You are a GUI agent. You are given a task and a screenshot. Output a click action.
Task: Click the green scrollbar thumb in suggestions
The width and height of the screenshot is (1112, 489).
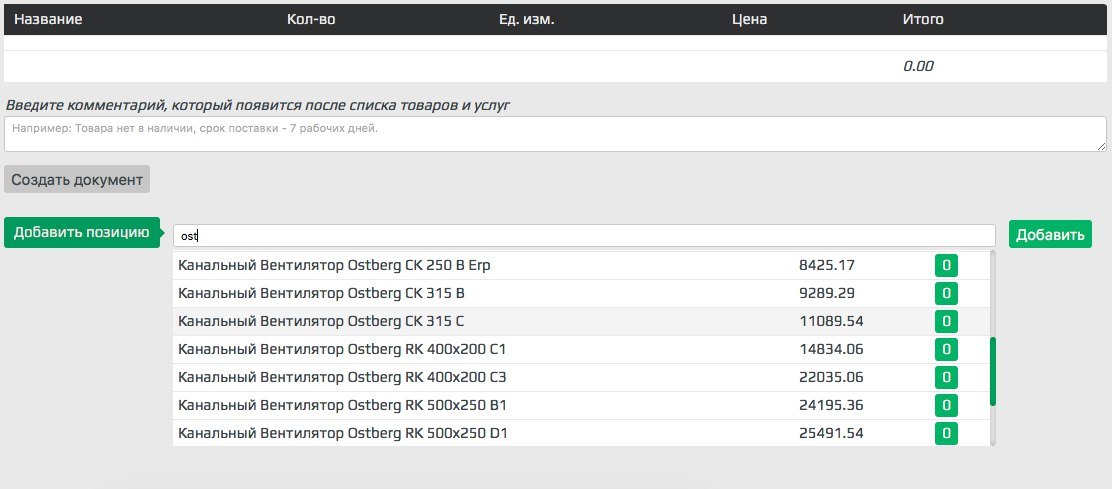[x=993, y=371]
